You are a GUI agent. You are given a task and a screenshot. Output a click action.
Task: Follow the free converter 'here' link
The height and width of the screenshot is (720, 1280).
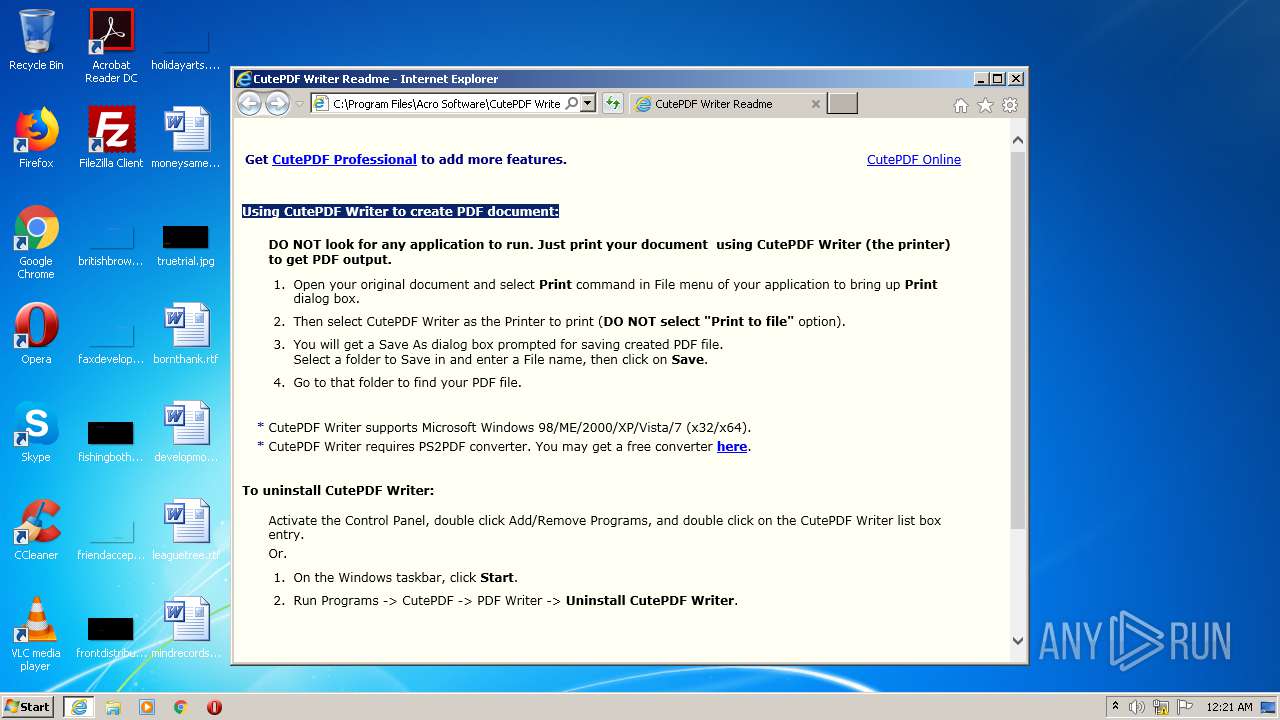point(732,446)
